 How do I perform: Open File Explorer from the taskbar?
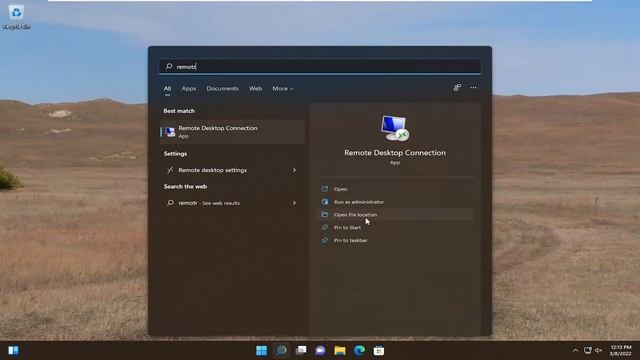coord(340,351)
